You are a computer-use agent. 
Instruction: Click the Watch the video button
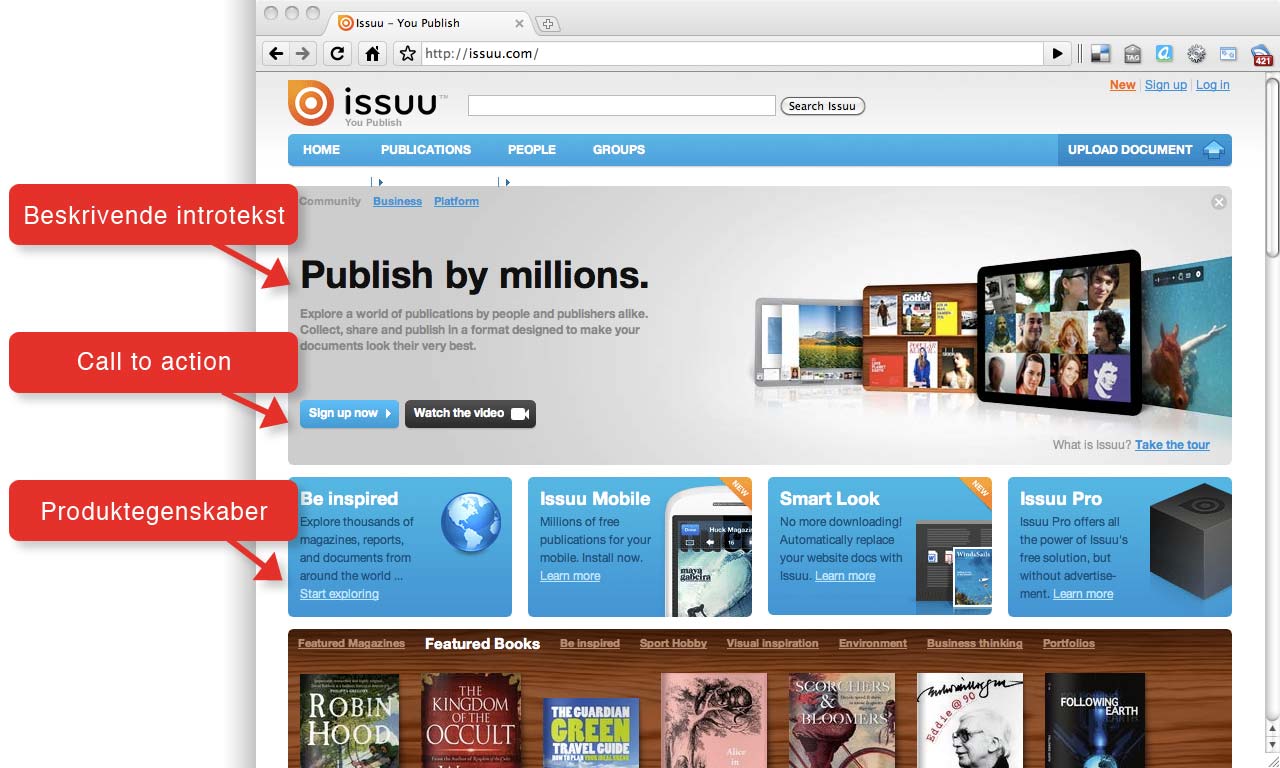[x=470, y=414]
